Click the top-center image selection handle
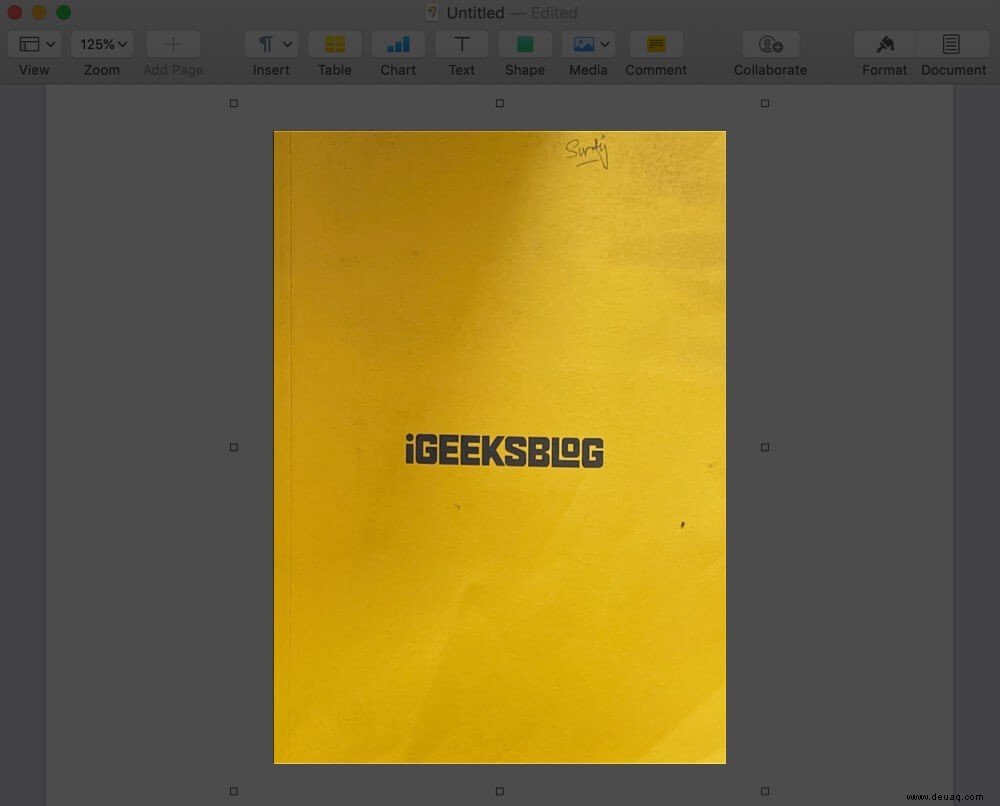1000x806 pixels. tap(499, 103)
